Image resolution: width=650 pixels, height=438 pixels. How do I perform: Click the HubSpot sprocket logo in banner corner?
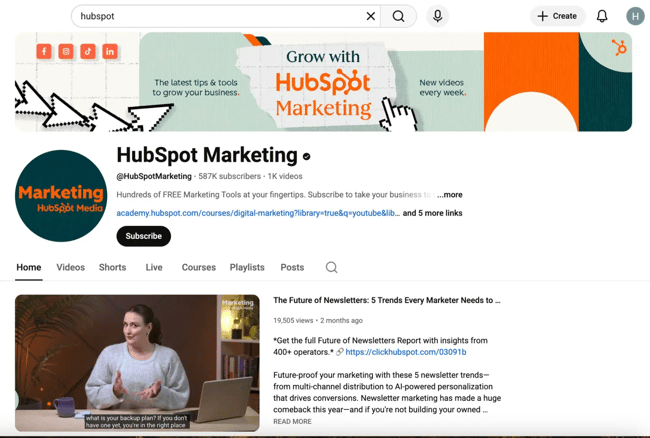(620, 47)
